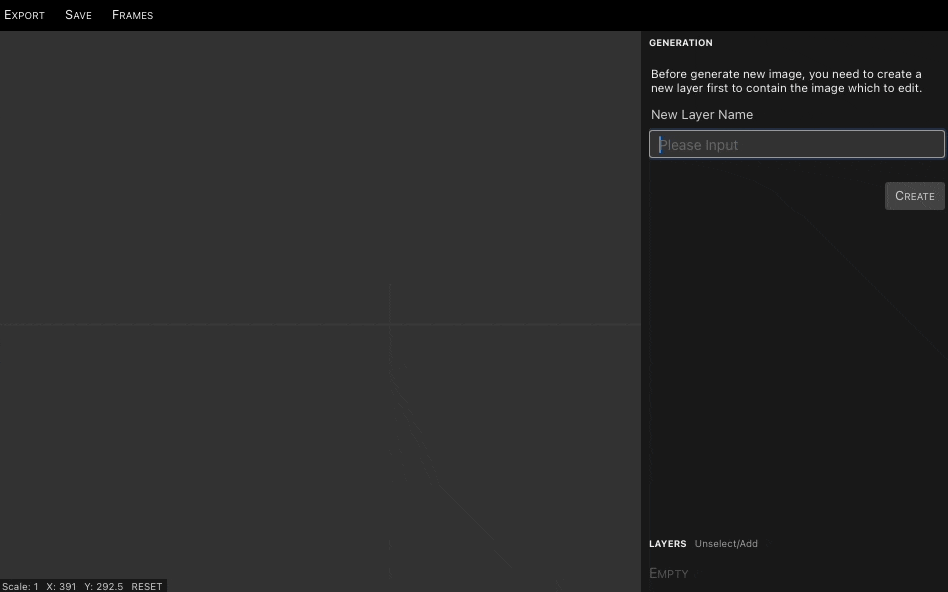This screenshot has width=948, height=592.
Task: Click the instruction text about creating a layer
Action: 786,81
